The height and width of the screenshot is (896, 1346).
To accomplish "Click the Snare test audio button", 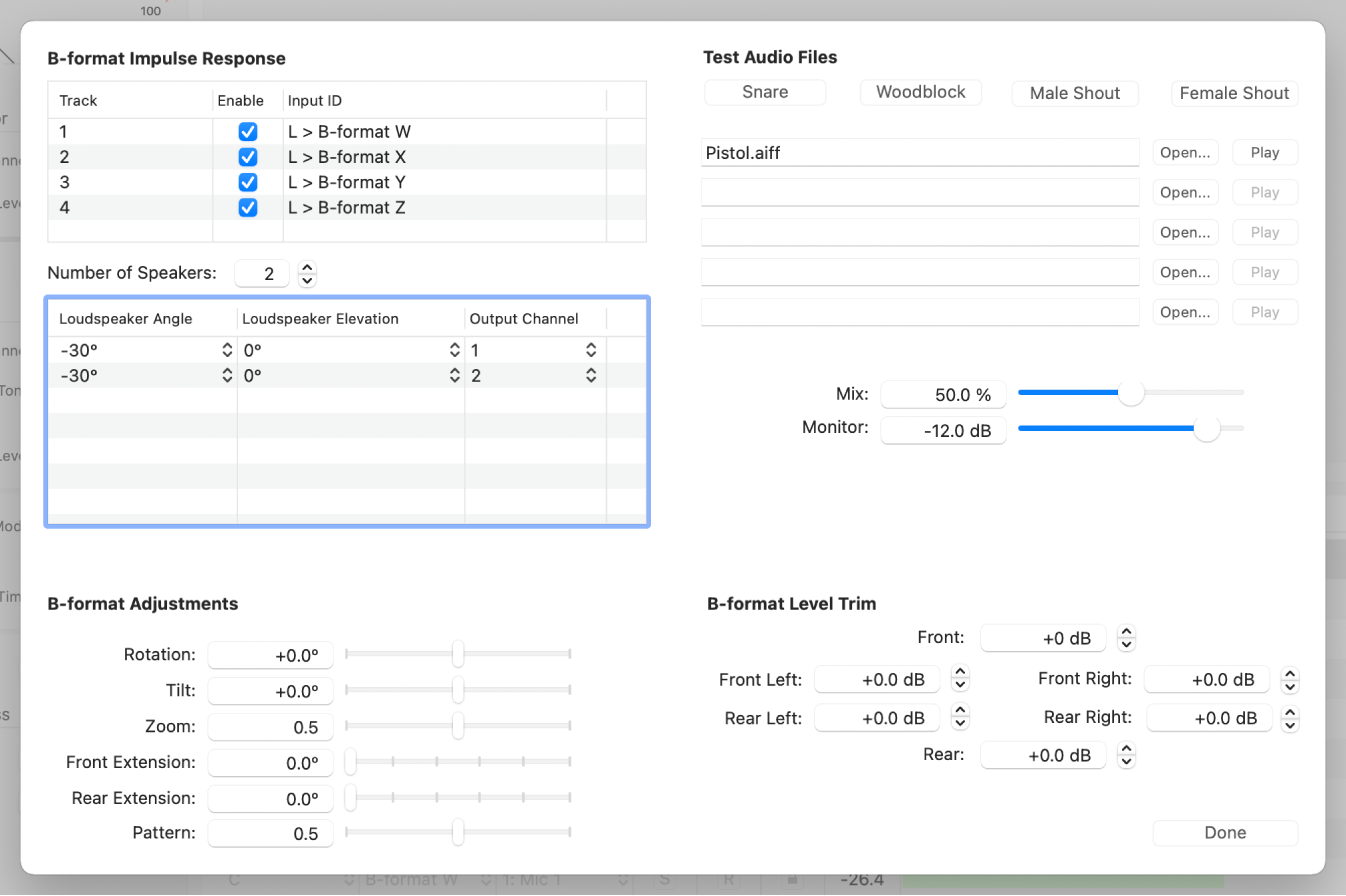I will point(765,92).
